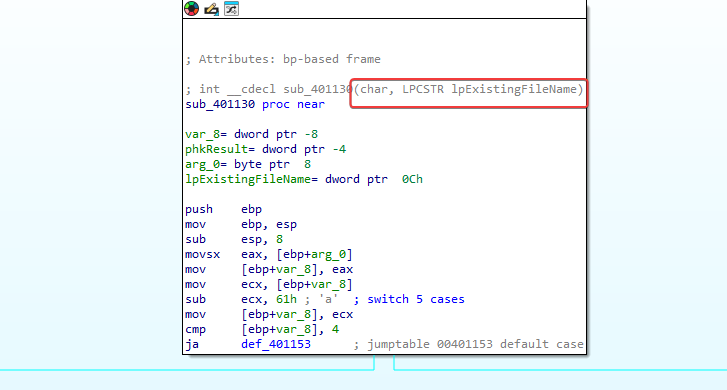
Task: Select the Attributes bp-based frame comment
Action: pos(283,59)
